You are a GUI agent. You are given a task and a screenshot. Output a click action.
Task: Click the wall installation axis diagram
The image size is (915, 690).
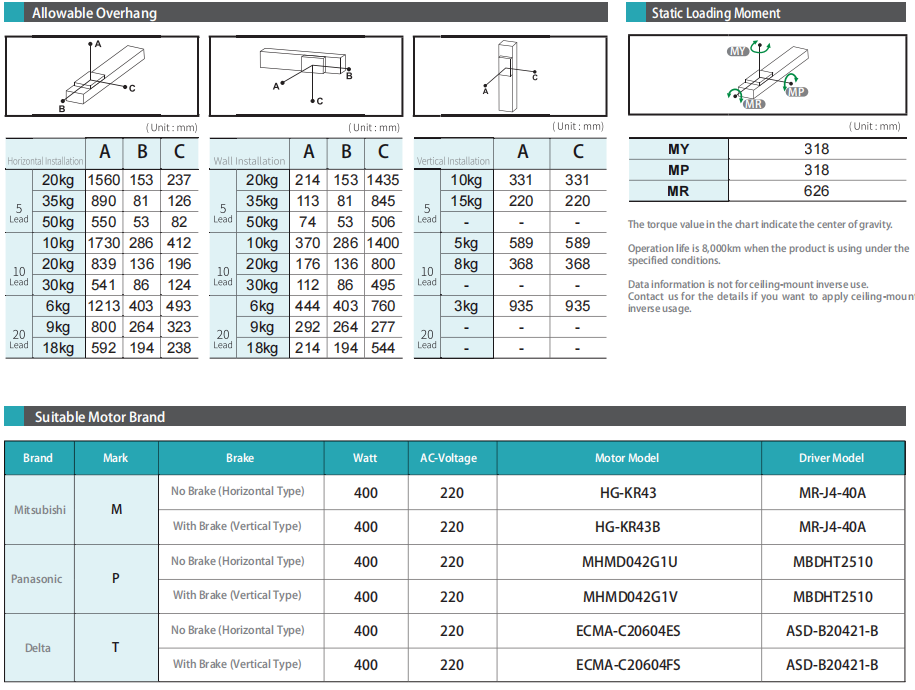(306, 77)
